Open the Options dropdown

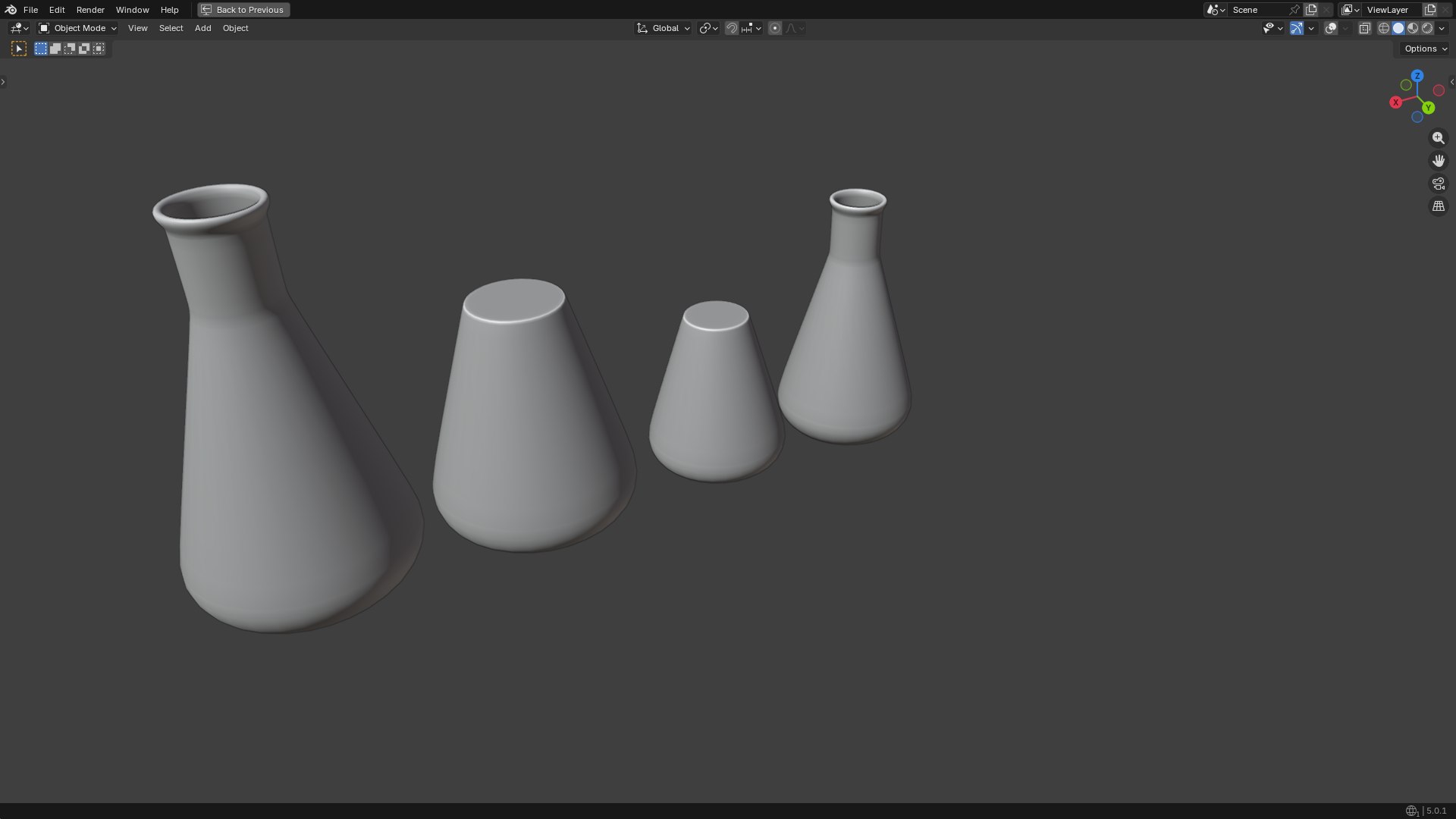(x=1426, y=49)
